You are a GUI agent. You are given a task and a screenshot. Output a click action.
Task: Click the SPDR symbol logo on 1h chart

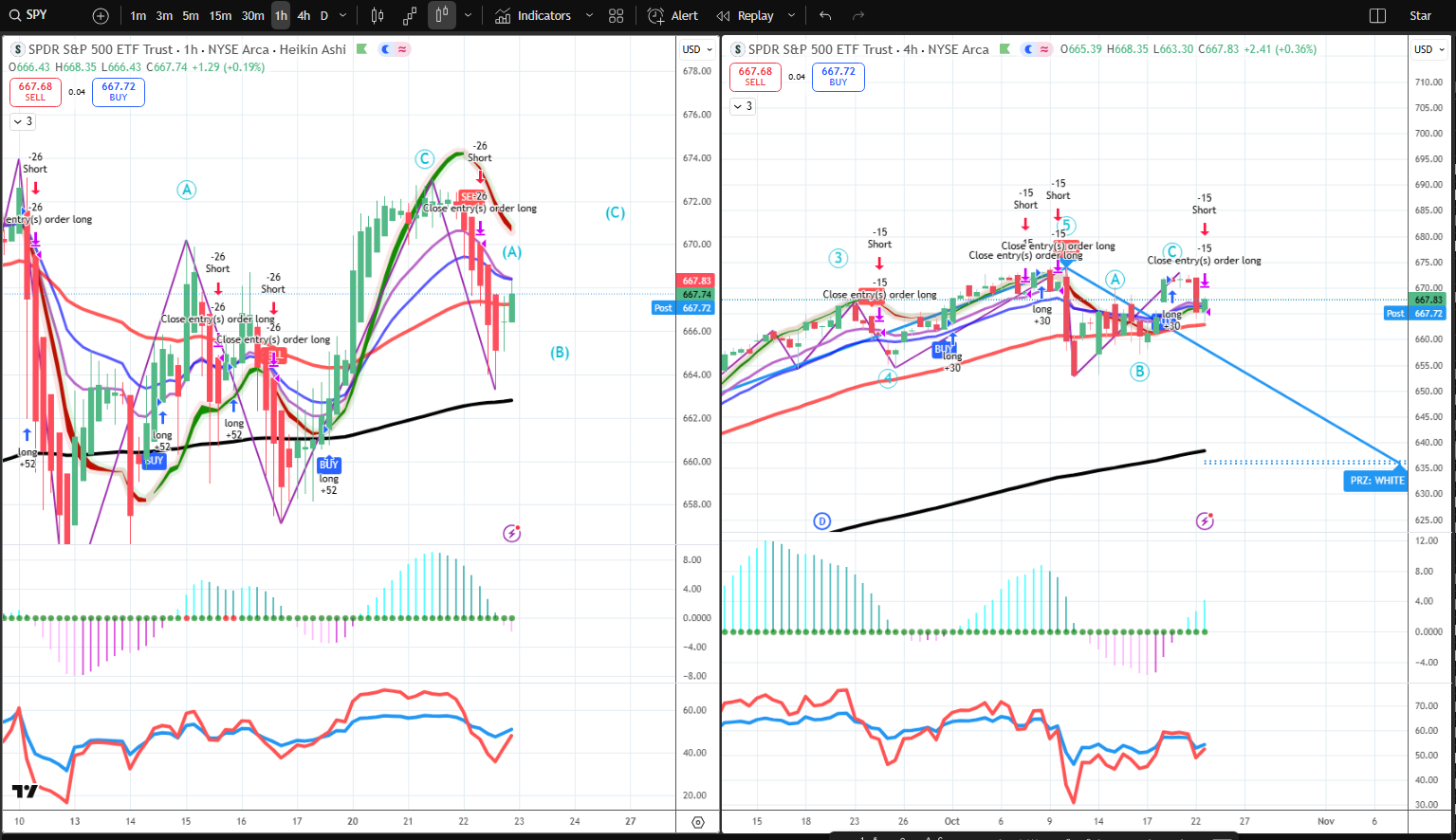pos(17,49)
